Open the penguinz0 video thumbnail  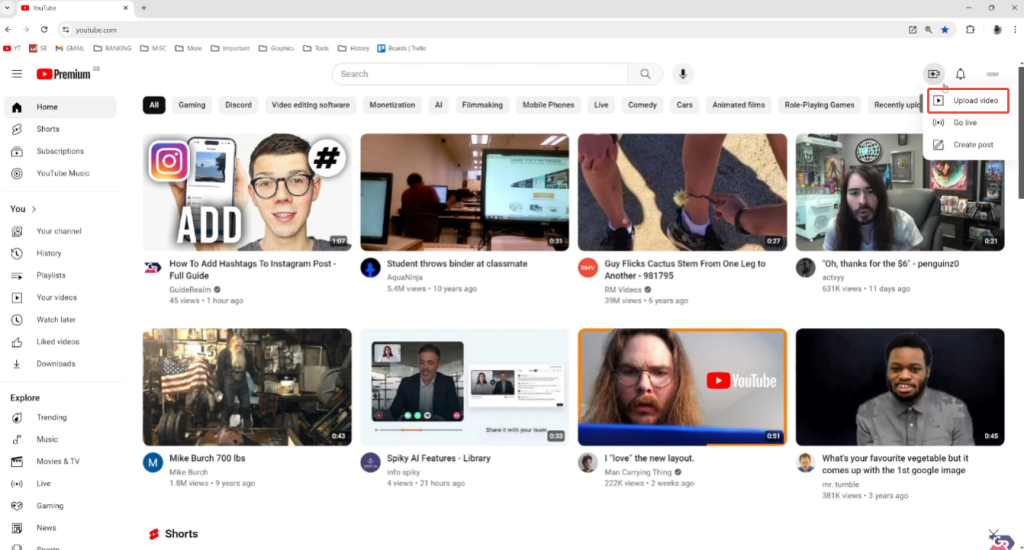tap(900, 192)
